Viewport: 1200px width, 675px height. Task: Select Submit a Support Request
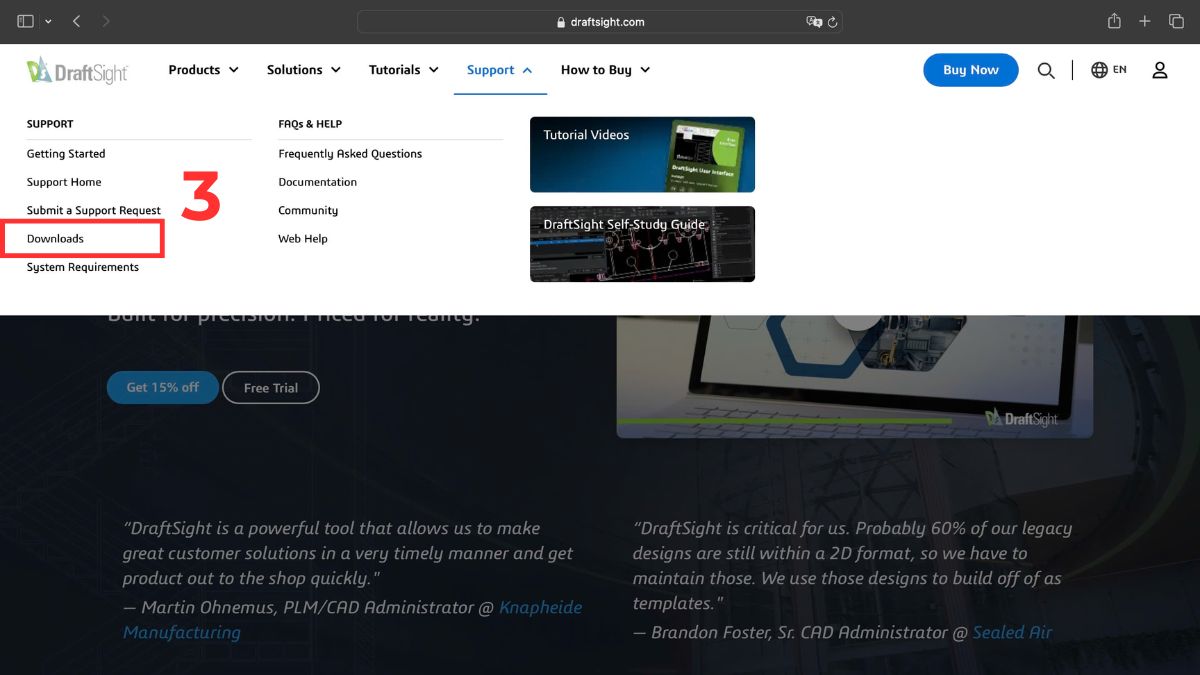pos(94,211)
